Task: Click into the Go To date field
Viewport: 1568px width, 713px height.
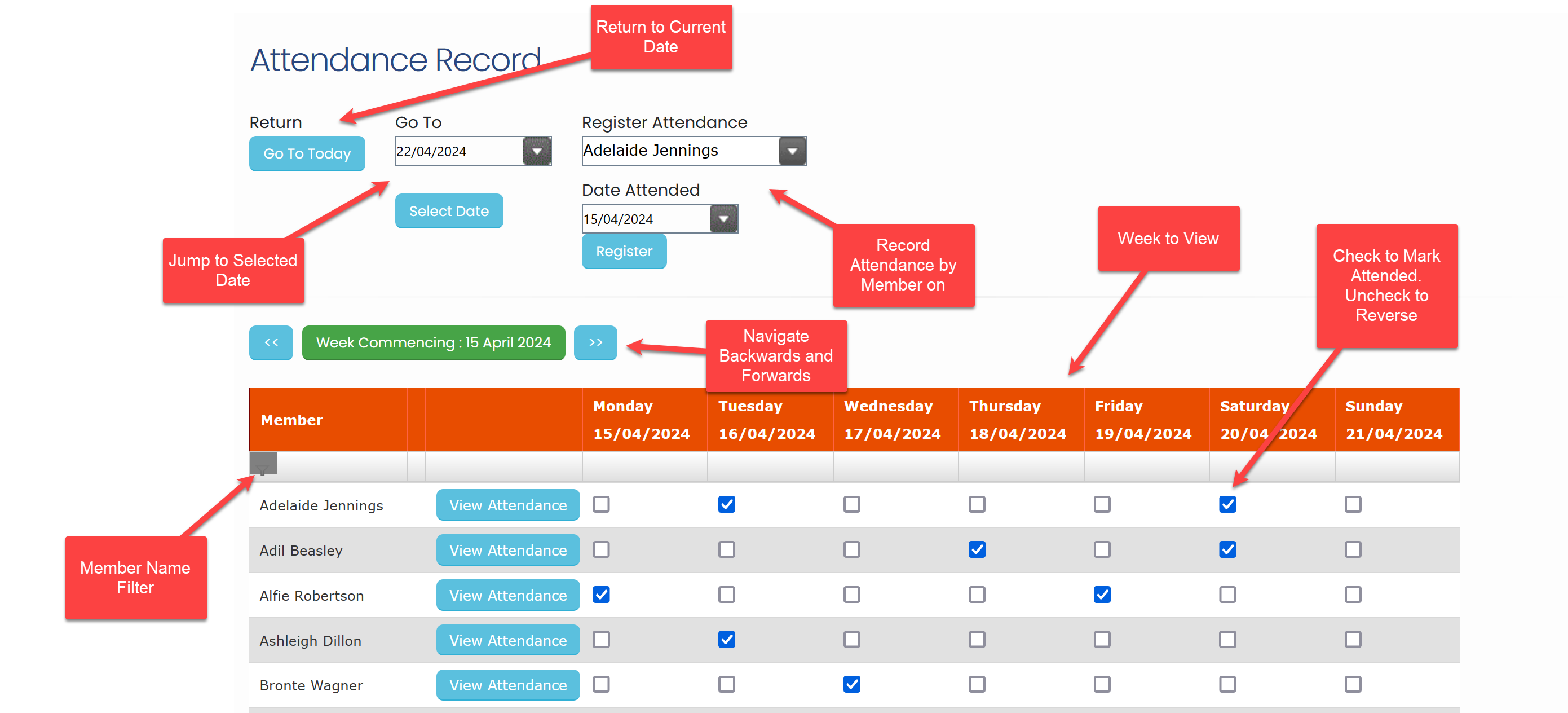Action: click(458, 151)
